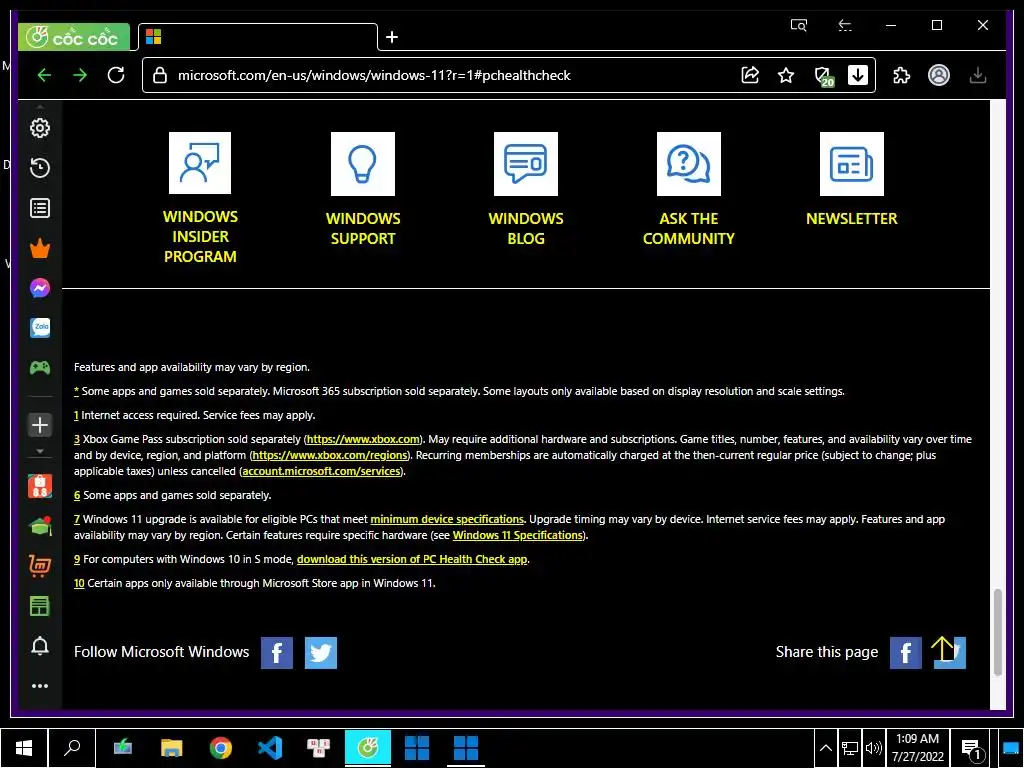Open Coc Coc sidebar settings gear
Screen dimensions: 1024x768
(40, 128)
